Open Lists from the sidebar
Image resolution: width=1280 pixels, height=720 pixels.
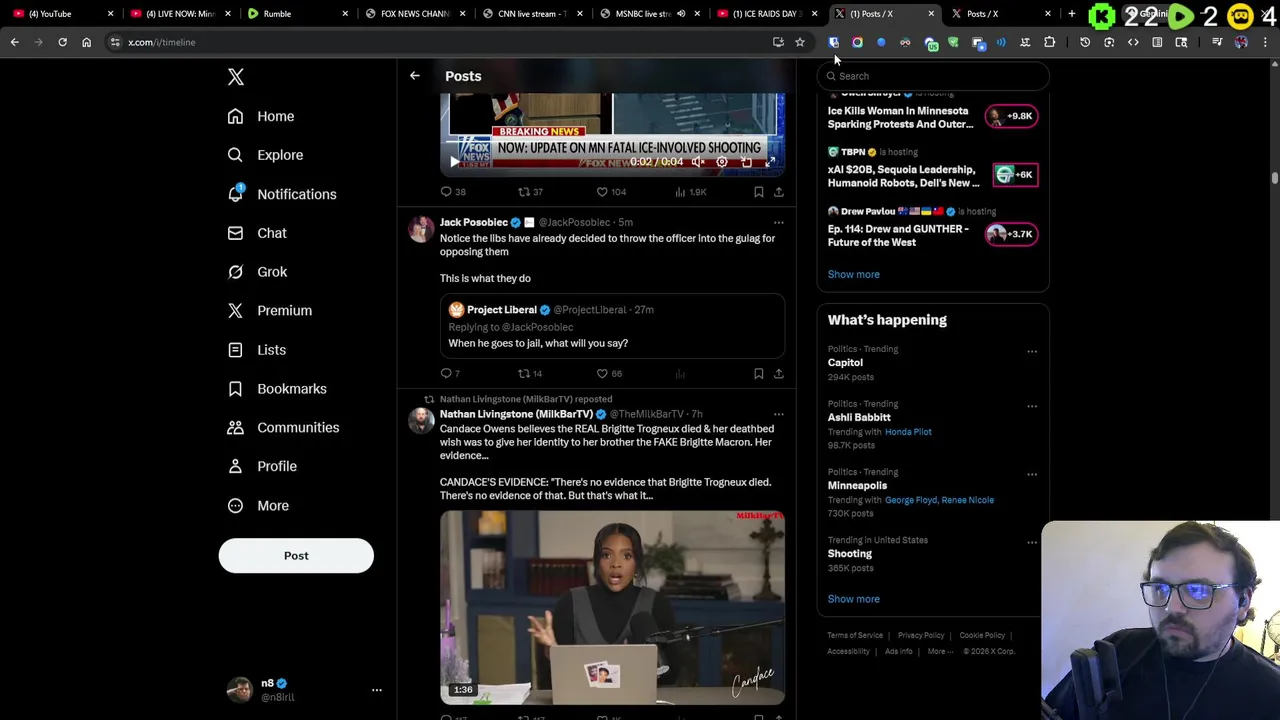(x=257, y=350)
